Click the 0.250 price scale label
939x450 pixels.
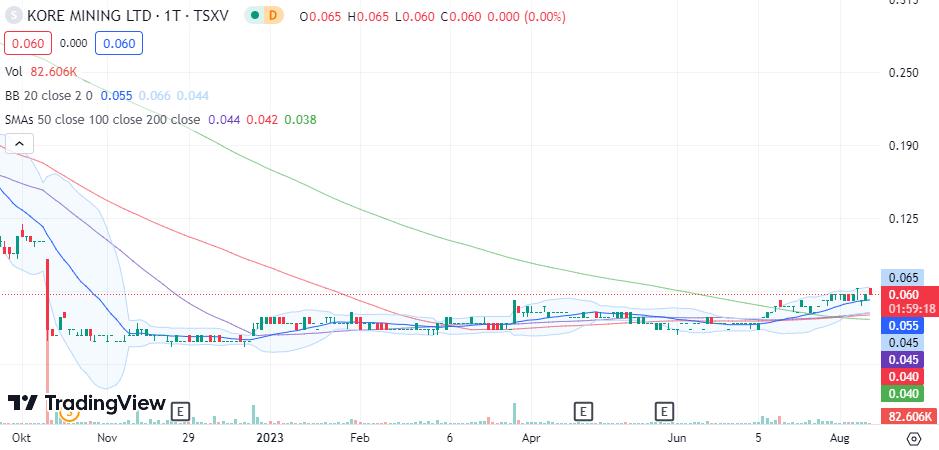904,73
